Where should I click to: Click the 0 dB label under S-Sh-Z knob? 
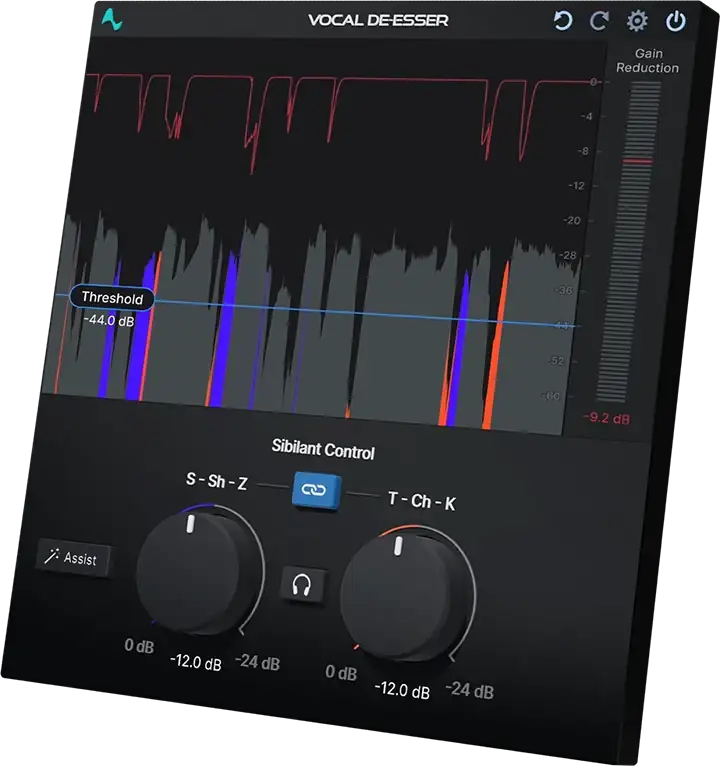139,646
